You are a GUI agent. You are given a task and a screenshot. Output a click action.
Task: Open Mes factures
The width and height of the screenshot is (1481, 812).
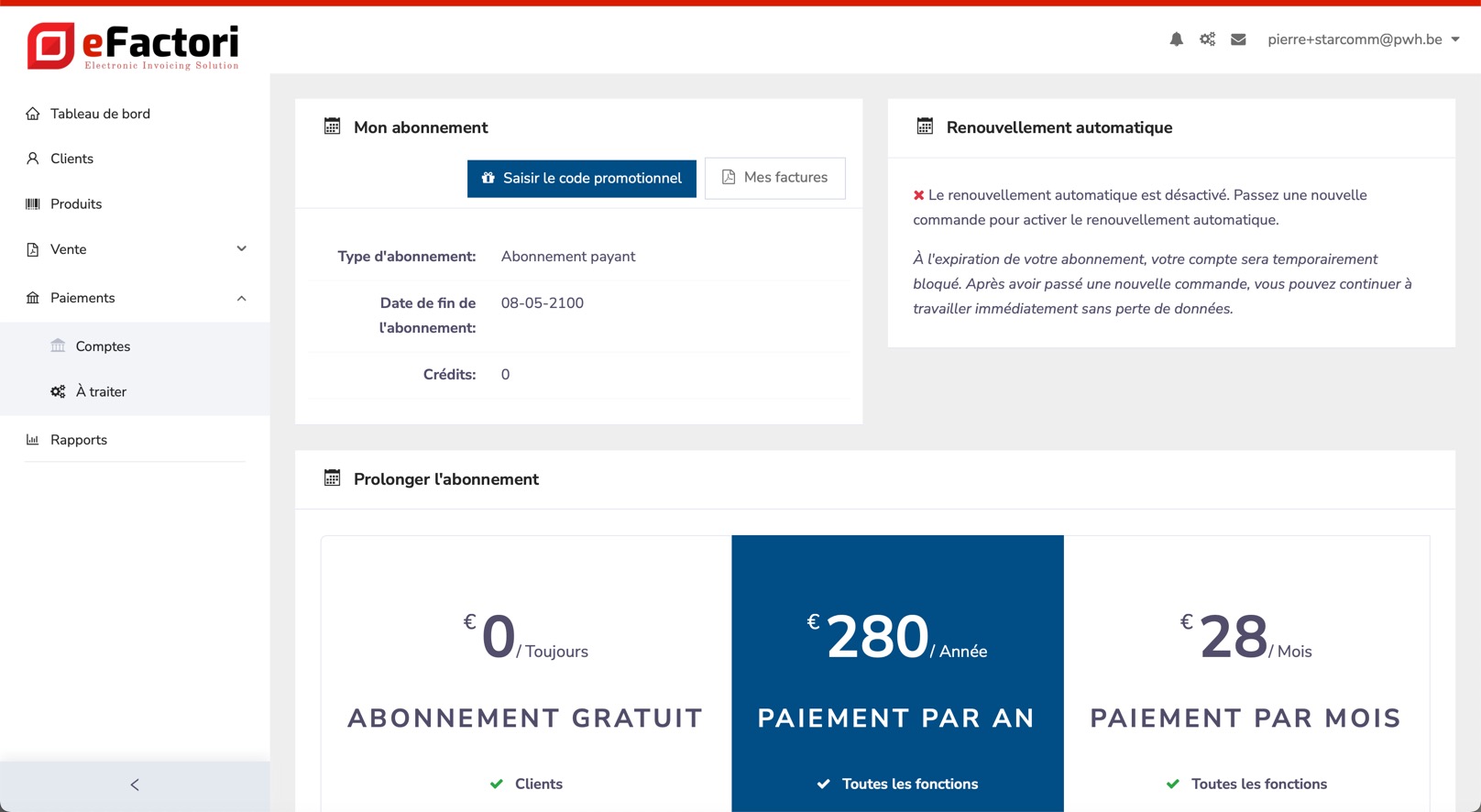pyautogui.click(x=775, y=178)
